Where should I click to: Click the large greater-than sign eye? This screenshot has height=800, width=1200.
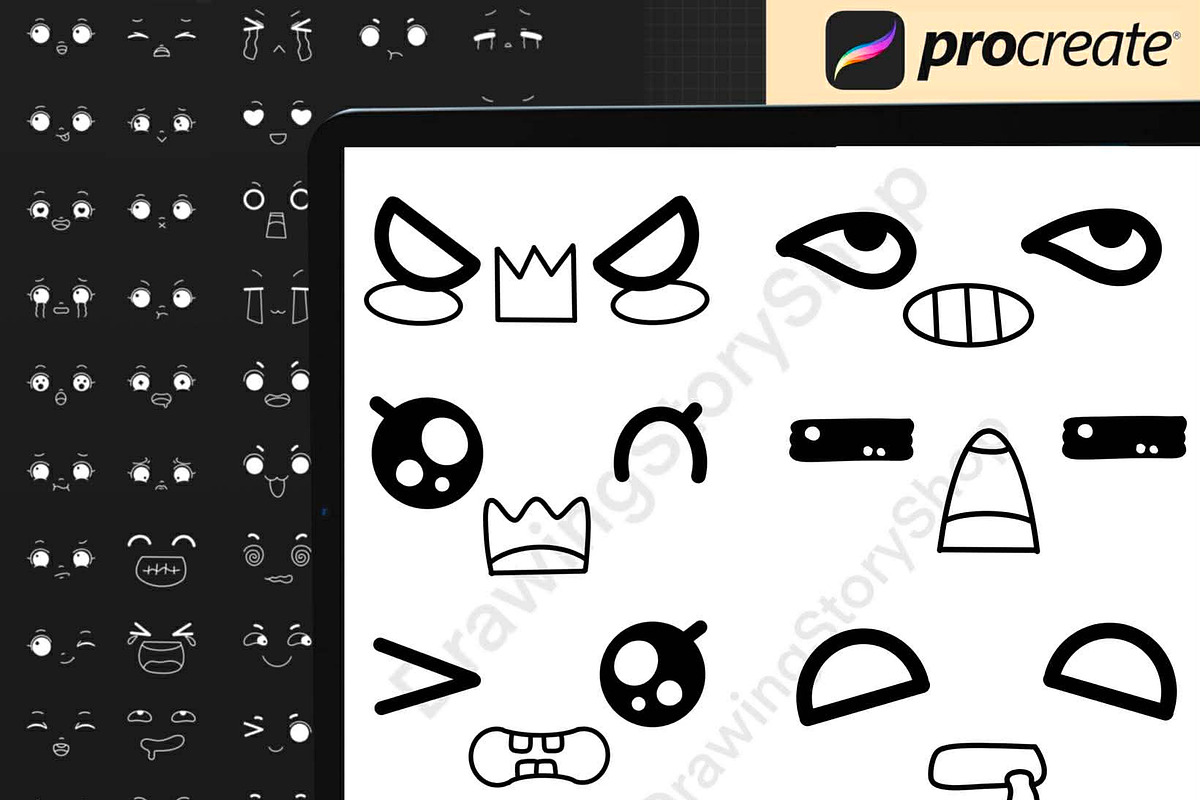426,677
